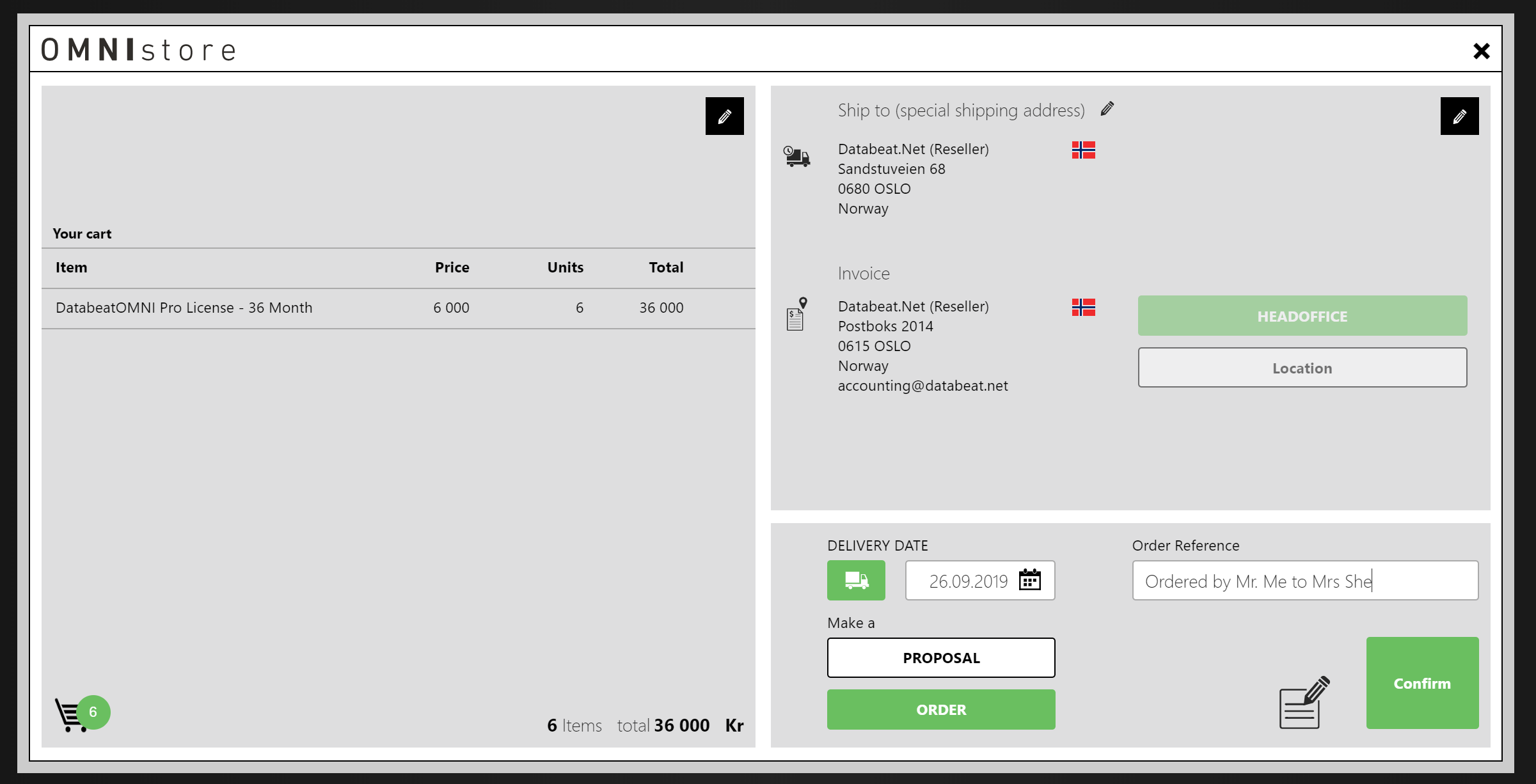Click the 0680 OSLO shipping postal line
Image resolution: width=1536 pixels, height=784 pixels.
pyautogui.click(x=874, y=189)
